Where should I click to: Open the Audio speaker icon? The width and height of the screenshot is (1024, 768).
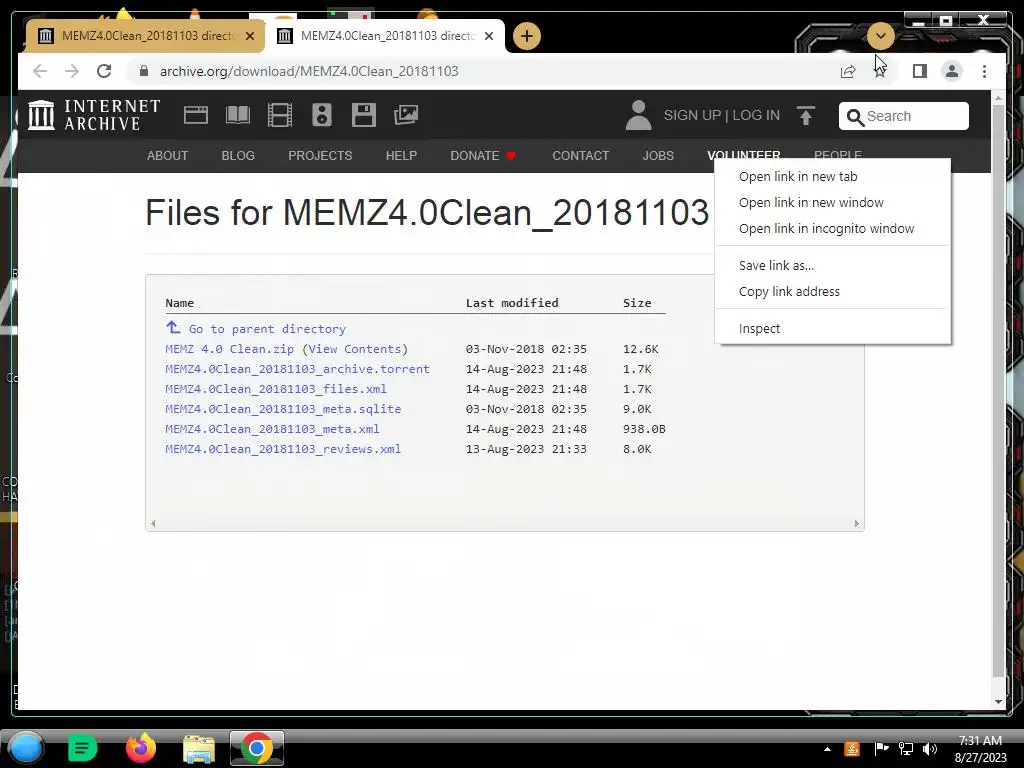coord(321,115)
